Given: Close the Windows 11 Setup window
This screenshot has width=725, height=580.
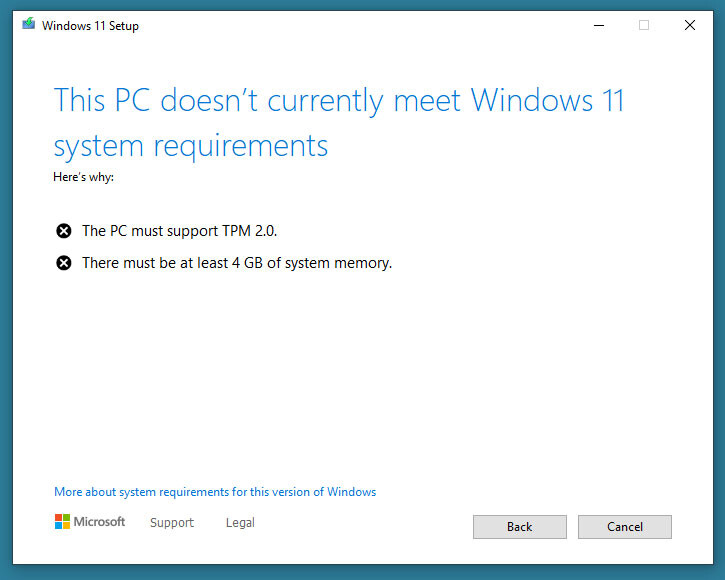Looking at the screenshot, I should click(x=689, y=25).
